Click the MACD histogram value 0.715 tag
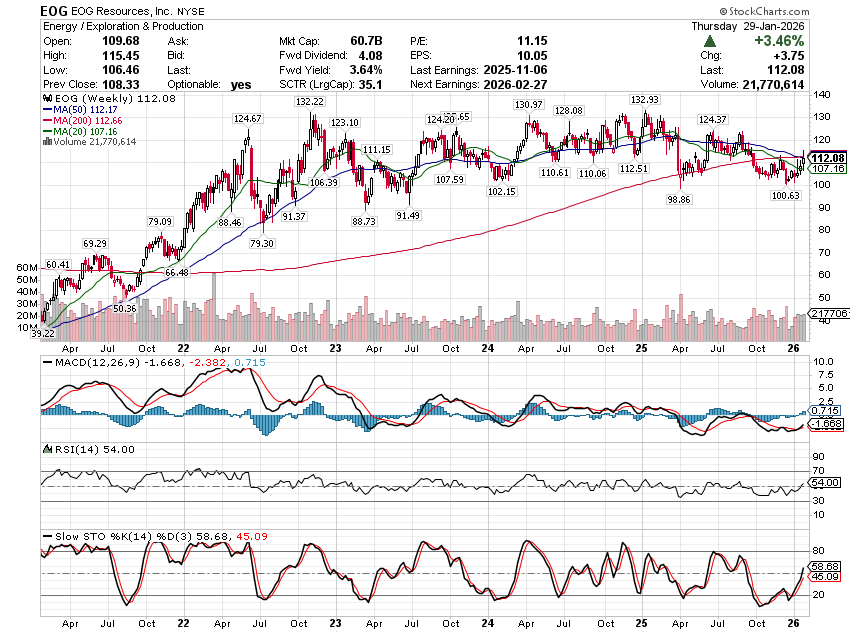The image size is (850, 633). coord(826,411)
